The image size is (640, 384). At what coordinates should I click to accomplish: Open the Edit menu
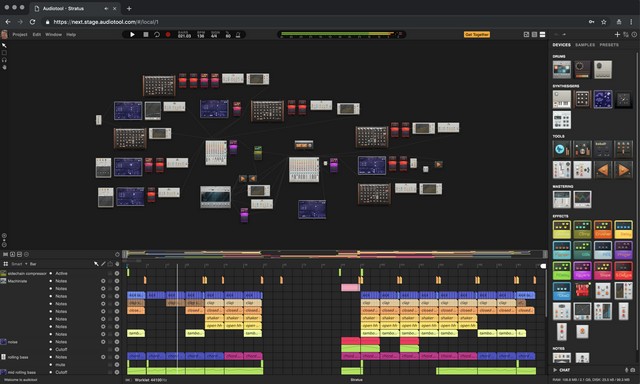tap(37, 35)
